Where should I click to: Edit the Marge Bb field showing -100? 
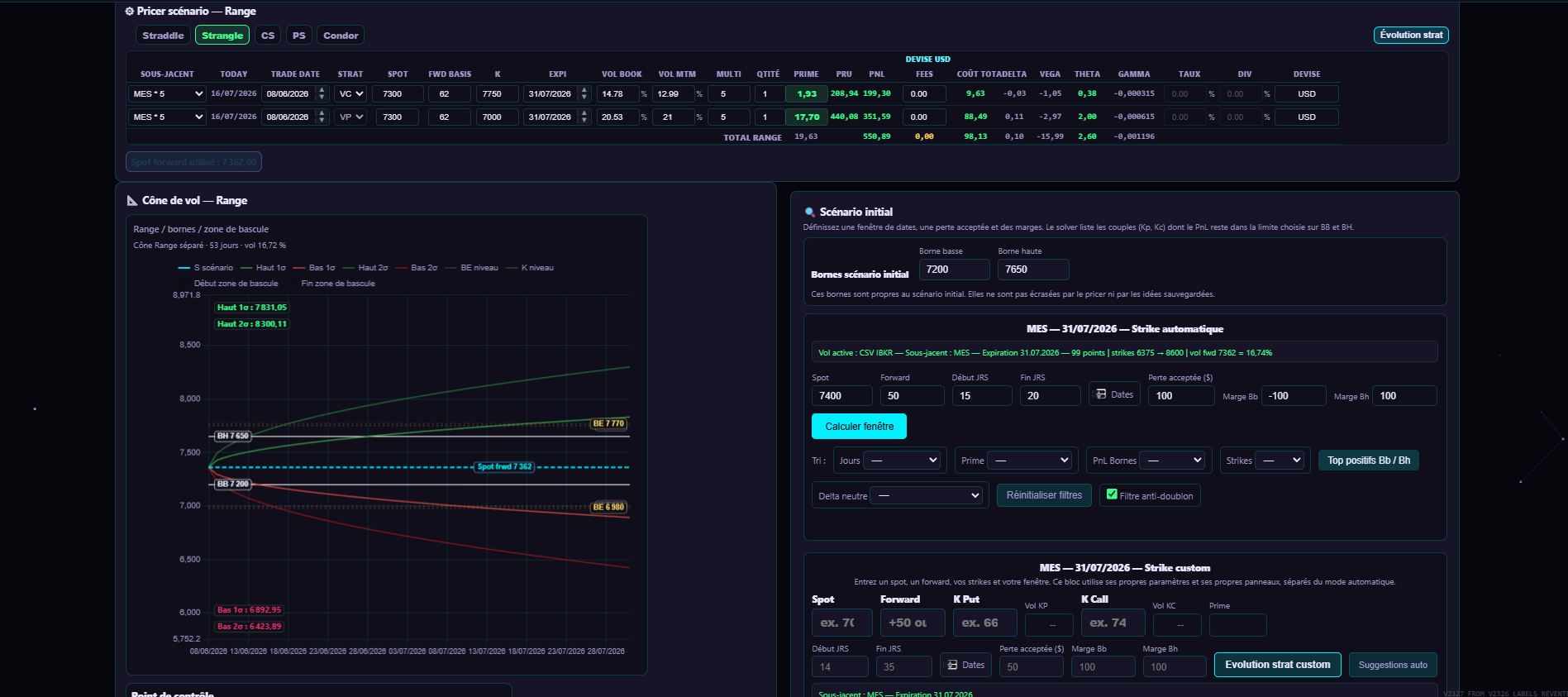point(1294,396)
